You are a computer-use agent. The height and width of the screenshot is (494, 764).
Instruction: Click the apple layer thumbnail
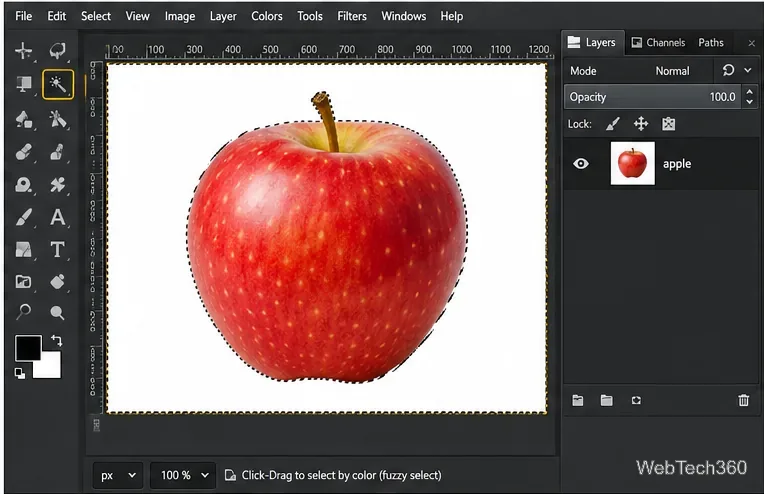[x=632, y=164]
